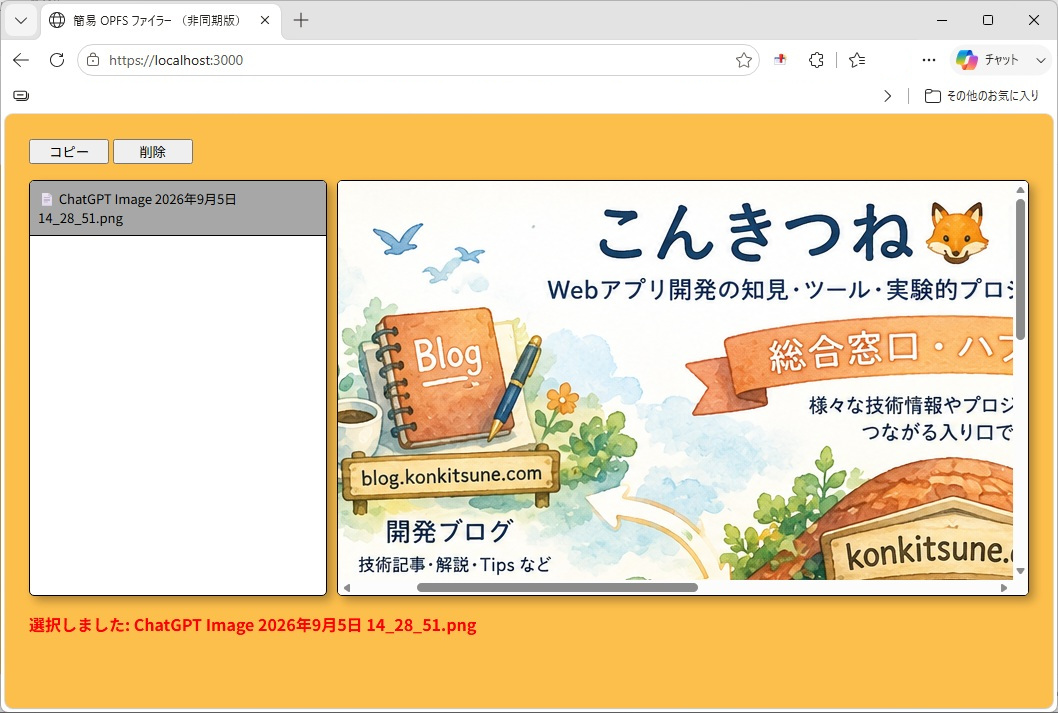
Task: Click the 削除 button
Action: [153, 152]
